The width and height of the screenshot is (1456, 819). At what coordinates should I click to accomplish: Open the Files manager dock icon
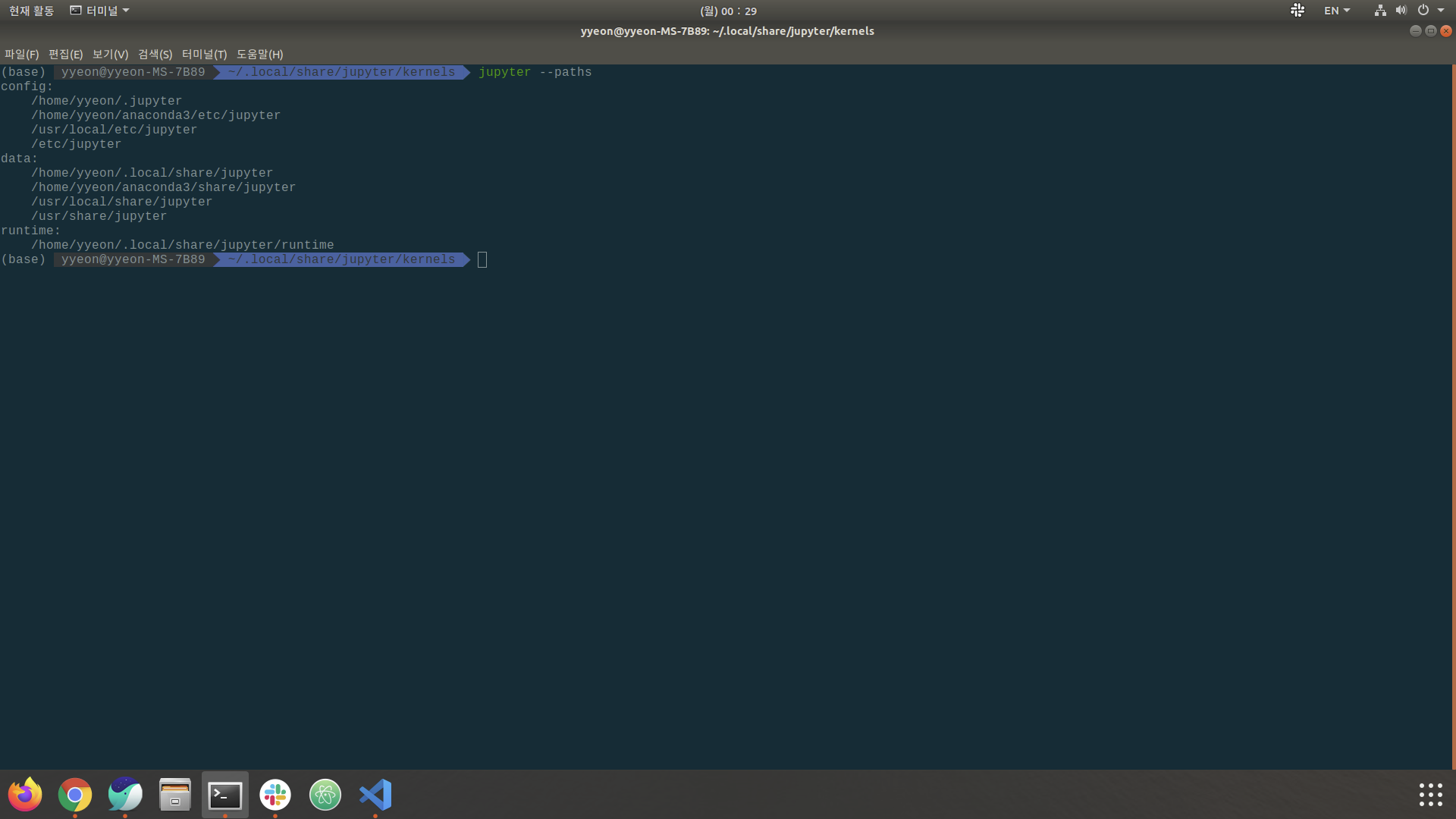(x=175, y=795)
